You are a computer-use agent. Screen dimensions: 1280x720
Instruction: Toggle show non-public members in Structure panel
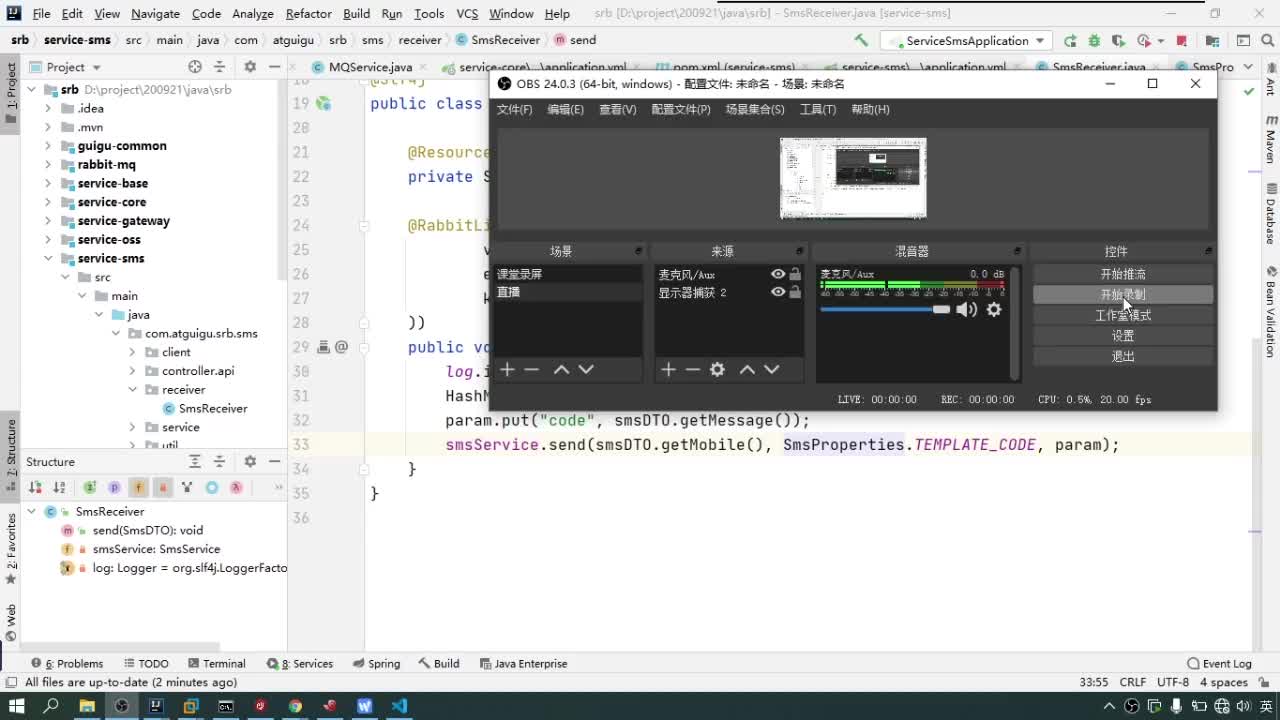pyautogui.click(x=163, y=487)
